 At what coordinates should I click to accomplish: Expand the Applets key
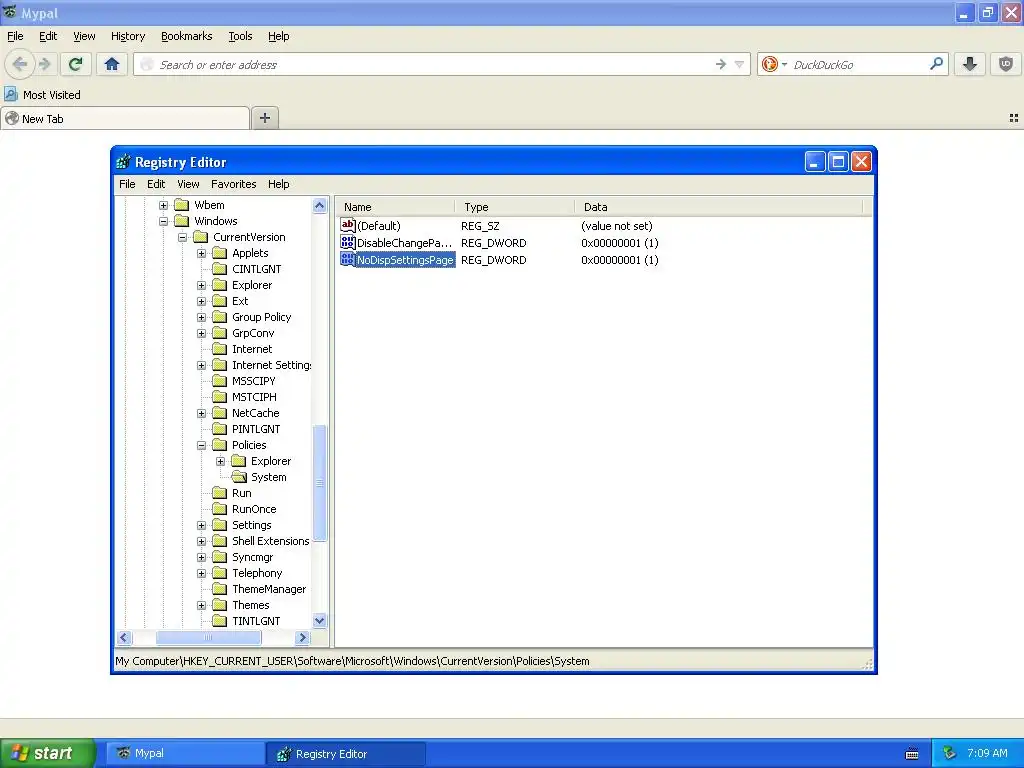tap(201, 253)
